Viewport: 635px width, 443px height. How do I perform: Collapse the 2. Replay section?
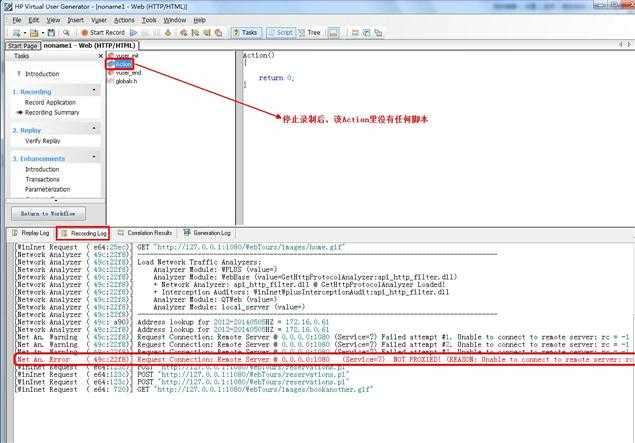point(94,128)
